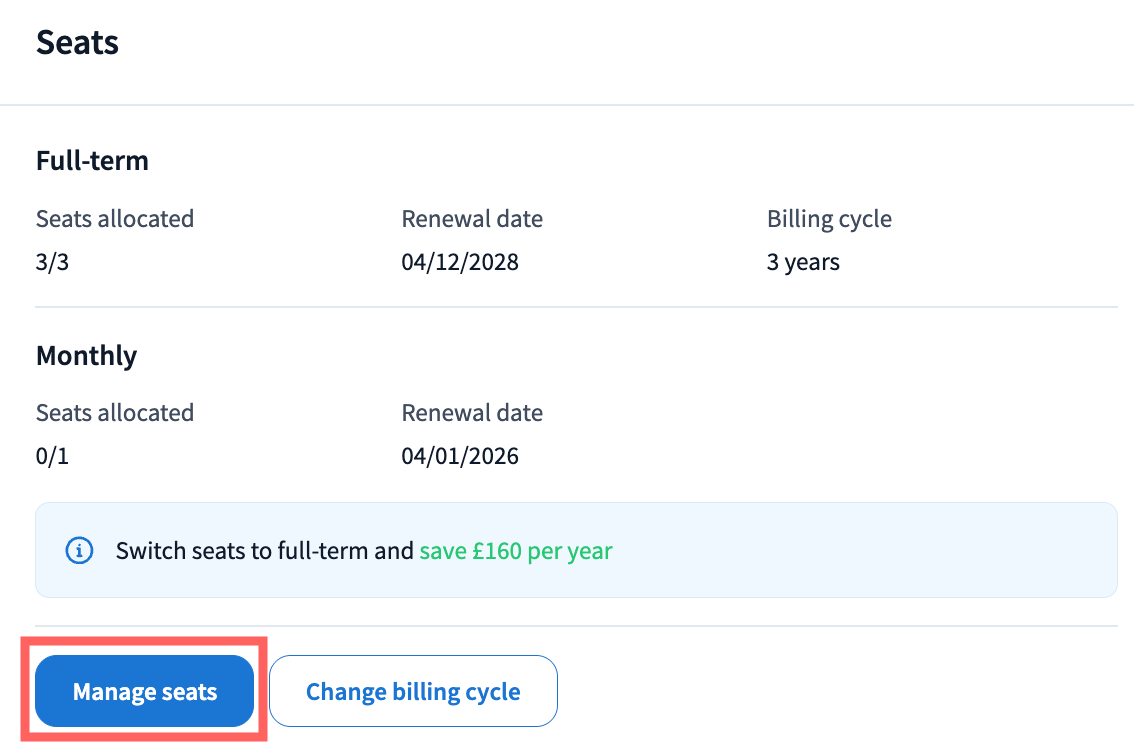Viewport: 1134px width, 752px height.
Task: Click the 0/1 seats allocated value
Action: (x=52, y=456)
